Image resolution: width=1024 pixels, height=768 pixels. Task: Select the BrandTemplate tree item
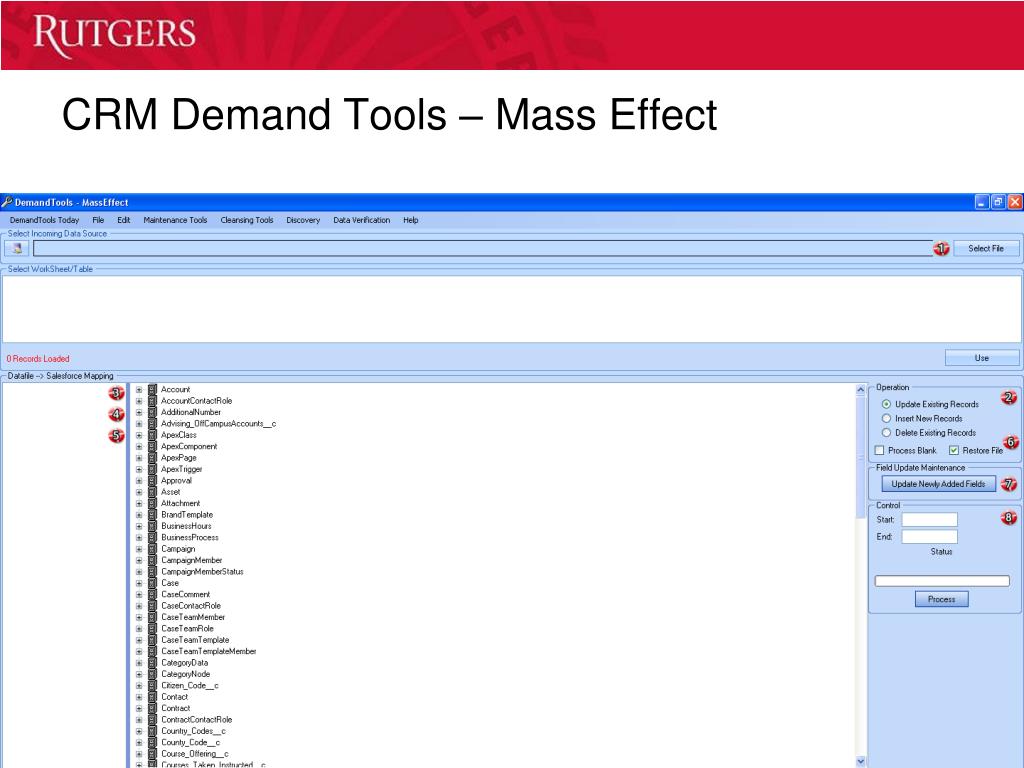(187, 515)
